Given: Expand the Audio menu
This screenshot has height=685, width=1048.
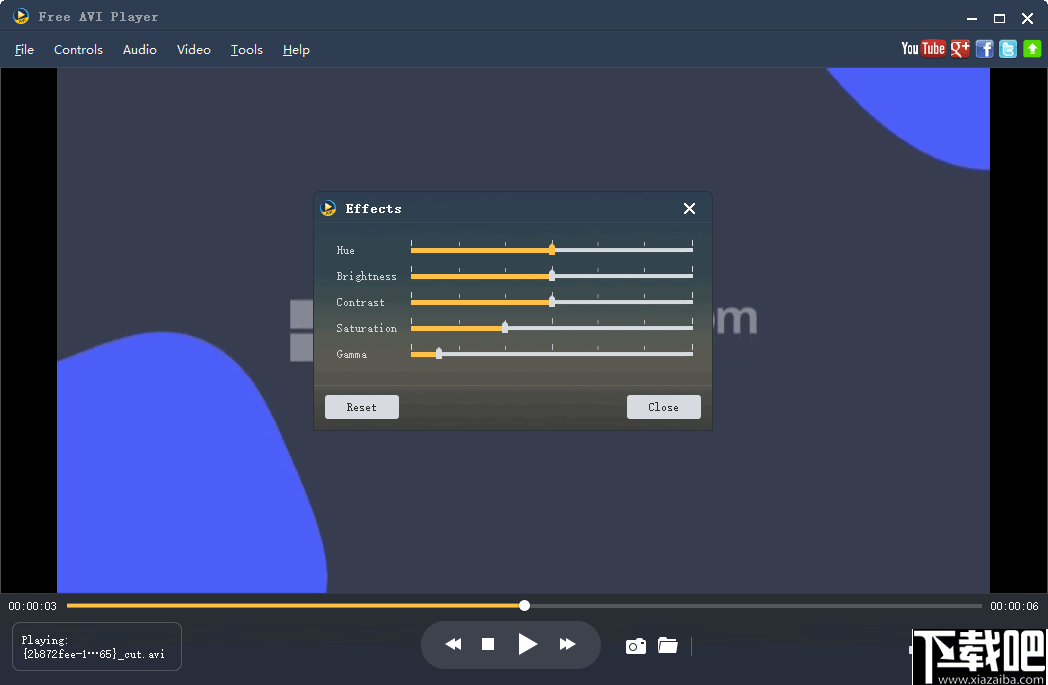Looking at the screenshot, I should coord(140,50).
